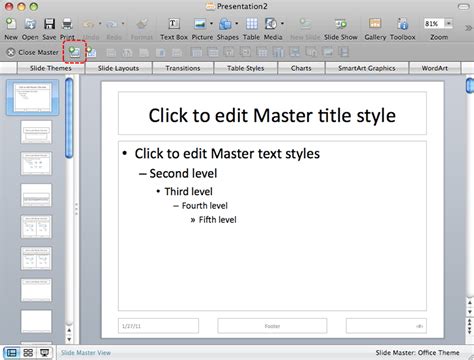Open the Table Styles tab
This screenshot has height=360, width=474.
(245, 68)
